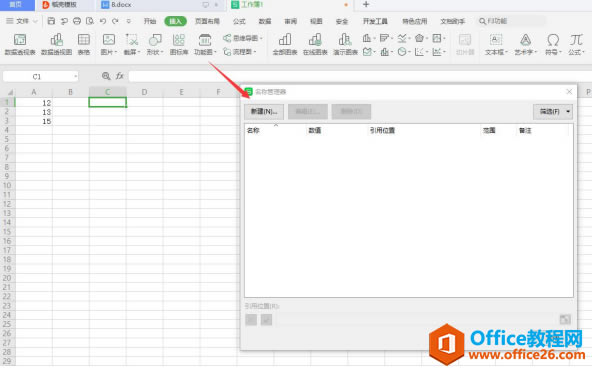Insert 艺术字 word art
The height and width of the screenshot is (372, 592).
(x=526, y=45)
